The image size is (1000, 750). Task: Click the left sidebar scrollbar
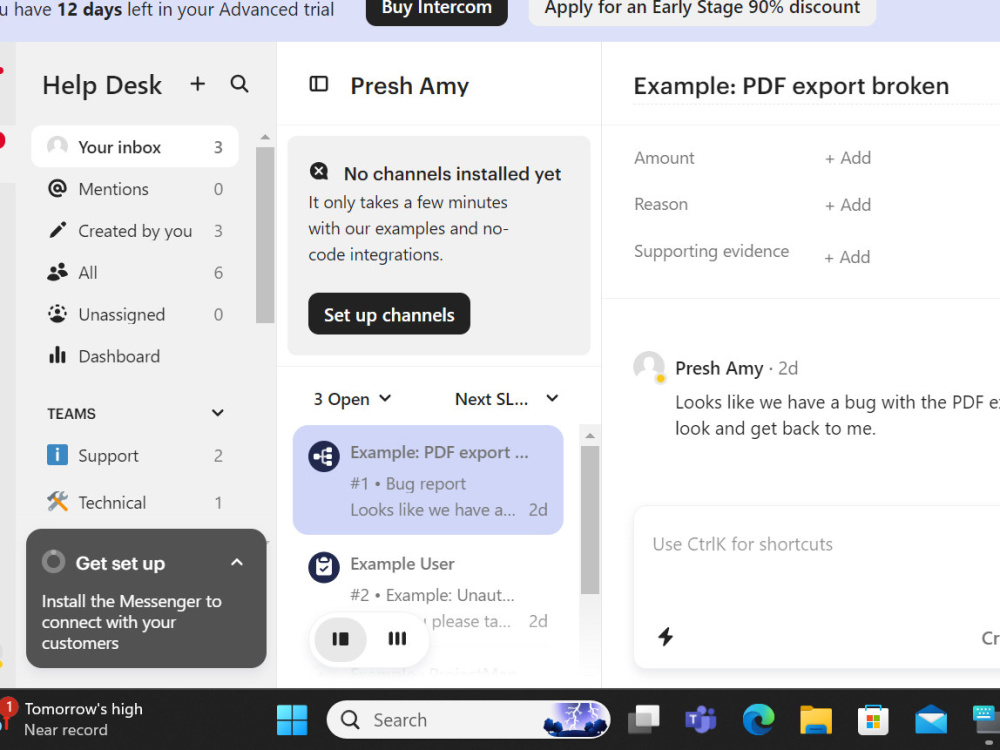tap(265, 235)
